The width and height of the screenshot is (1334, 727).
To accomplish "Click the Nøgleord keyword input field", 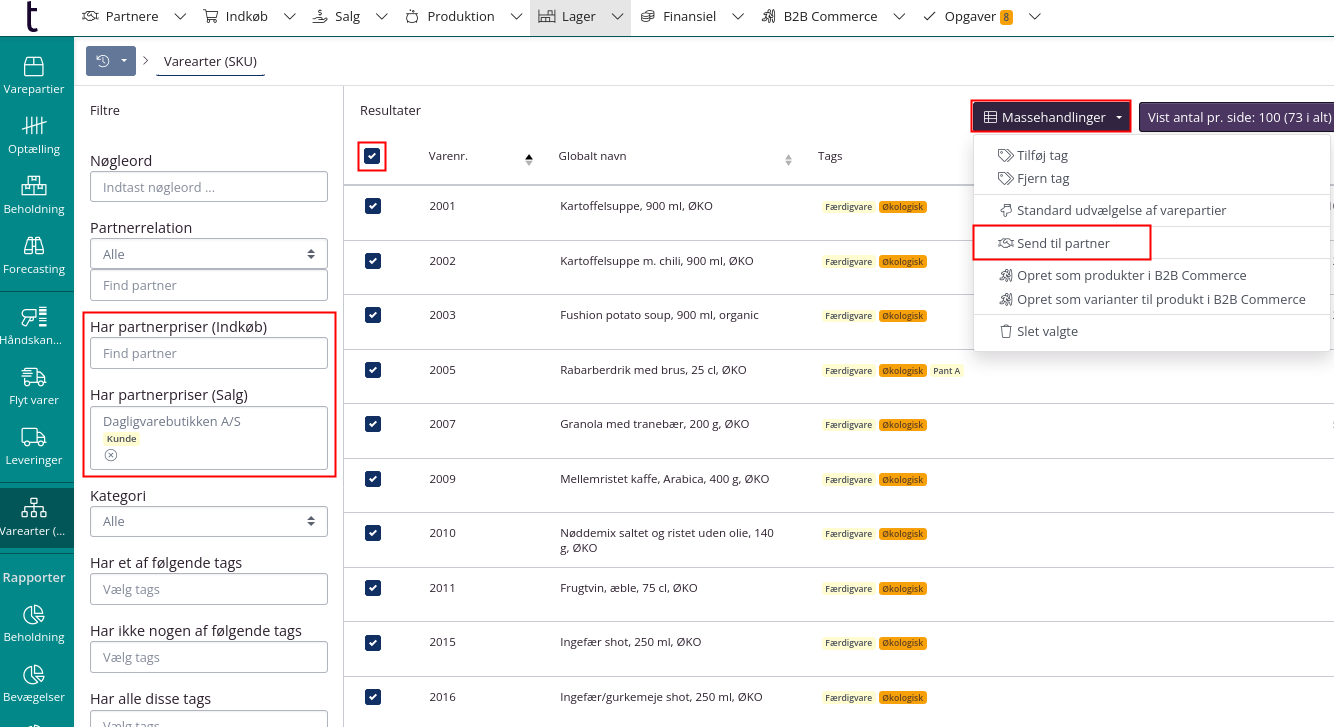I will (209, 187).
